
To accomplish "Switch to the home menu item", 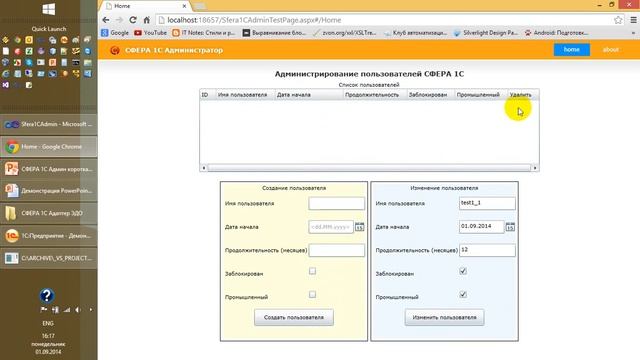I will coord(571,49).
